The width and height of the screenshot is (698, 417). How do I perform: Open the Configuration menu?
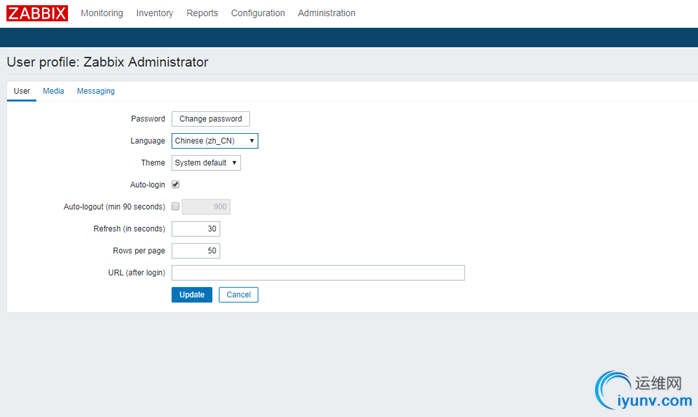coord(258,13)
